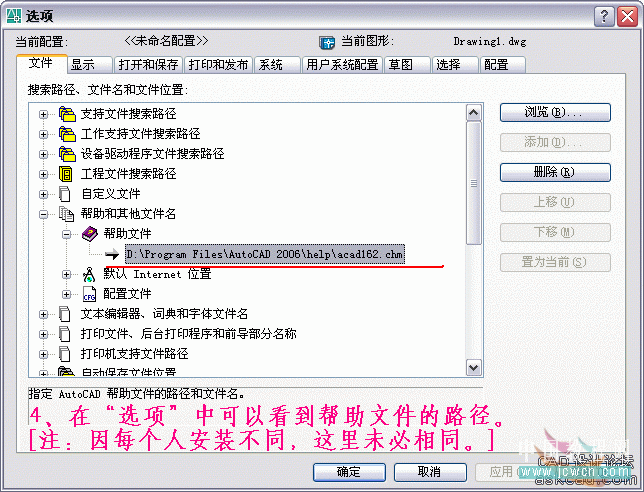Click the purple help book icon beside 帮助文件
The width and height of the screenshot is (644, 492).
click(x=90, y=234)
